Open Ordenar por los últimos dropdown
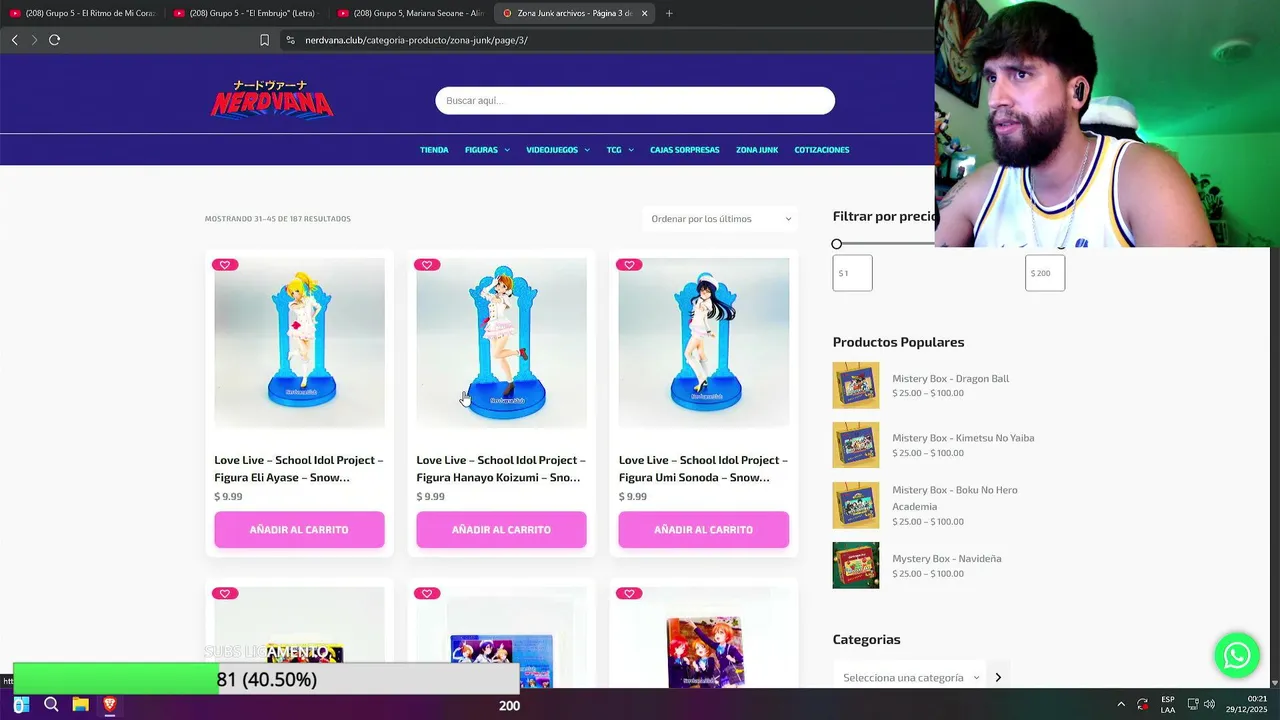This screenshot has height=720, width=1280. point(720,219)
